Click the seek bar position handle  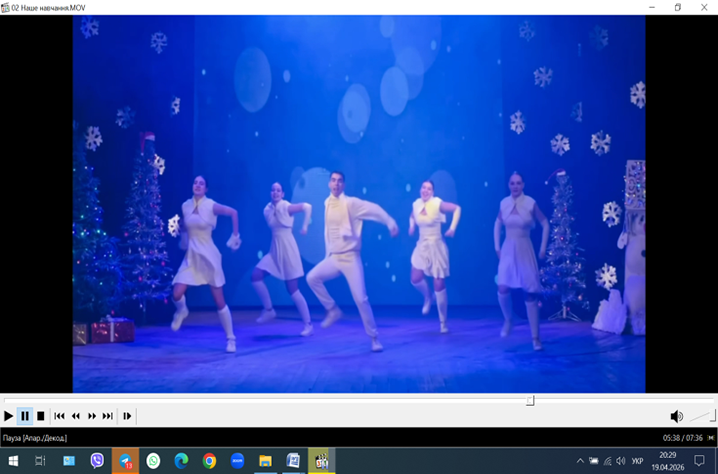(530, 400)
